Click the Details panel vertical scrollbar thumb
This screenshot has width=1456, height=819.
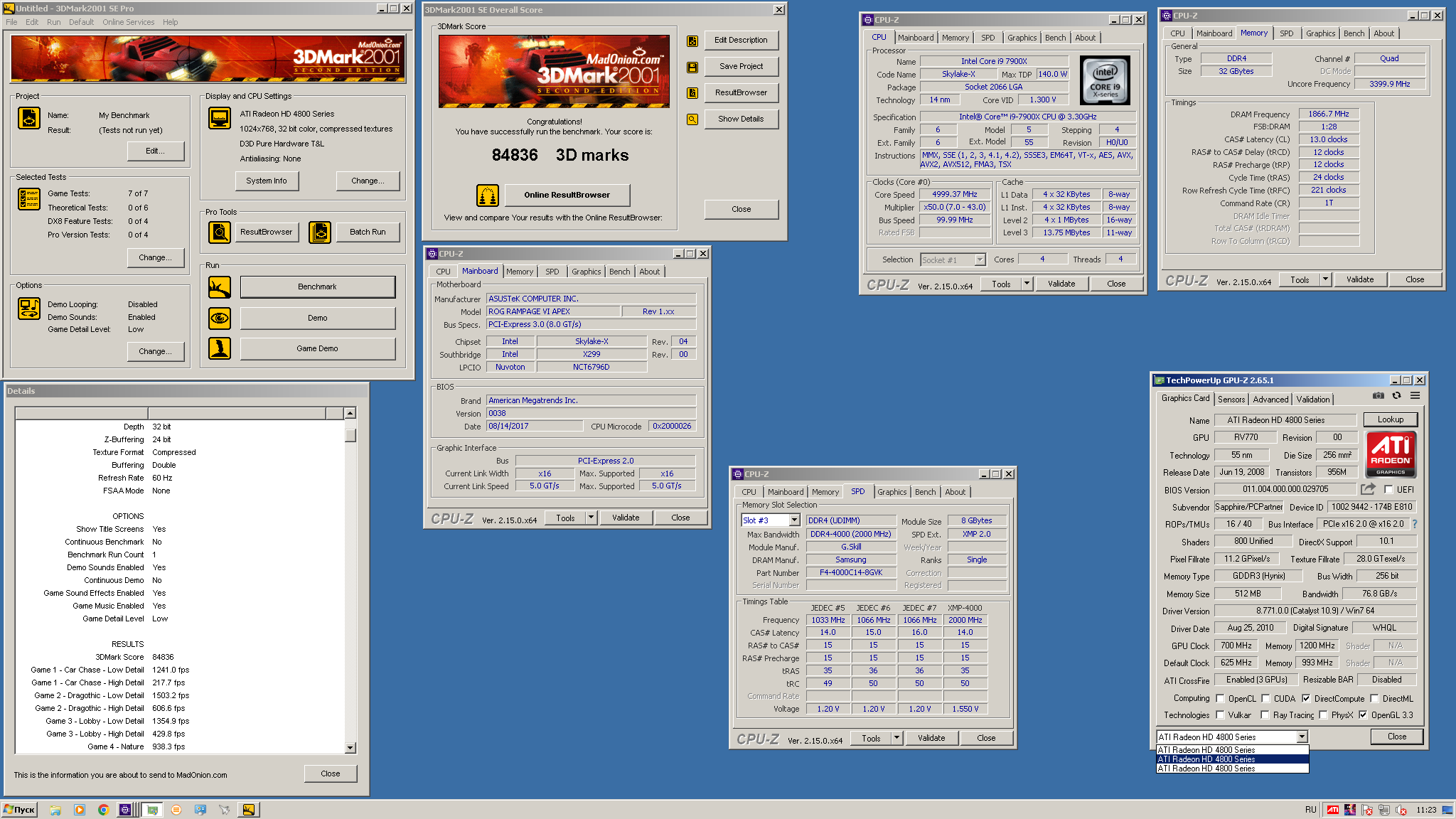click(x=350, y=434)
